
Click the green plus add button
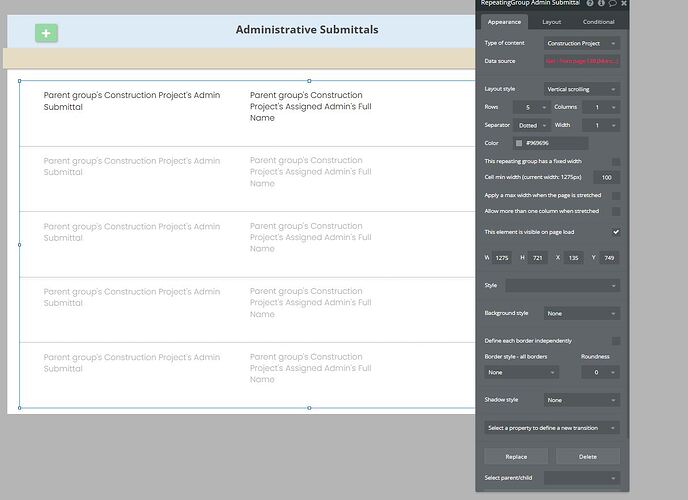[x=46, y=33]
